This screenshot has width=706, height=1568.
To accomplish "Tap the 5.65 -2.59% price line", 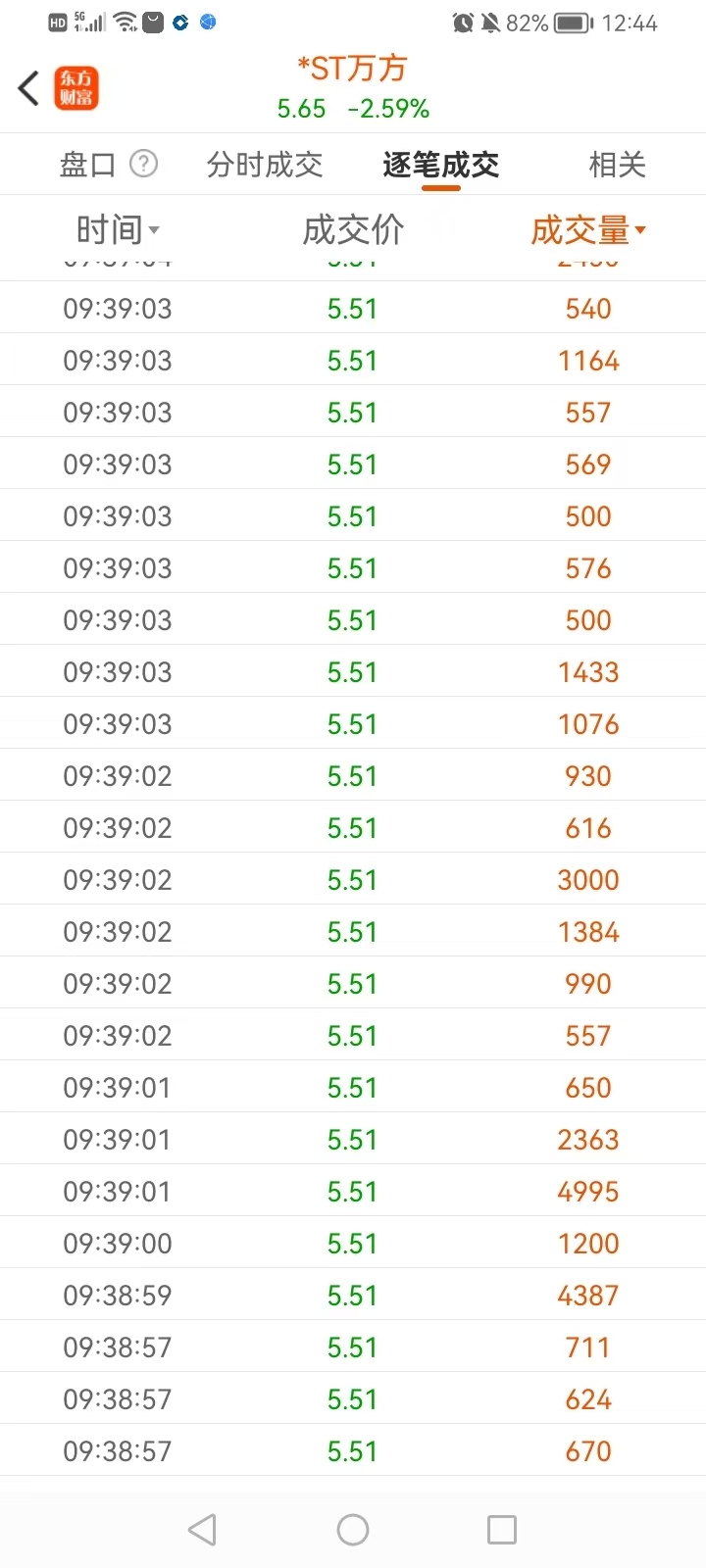I will pos(353,109).
